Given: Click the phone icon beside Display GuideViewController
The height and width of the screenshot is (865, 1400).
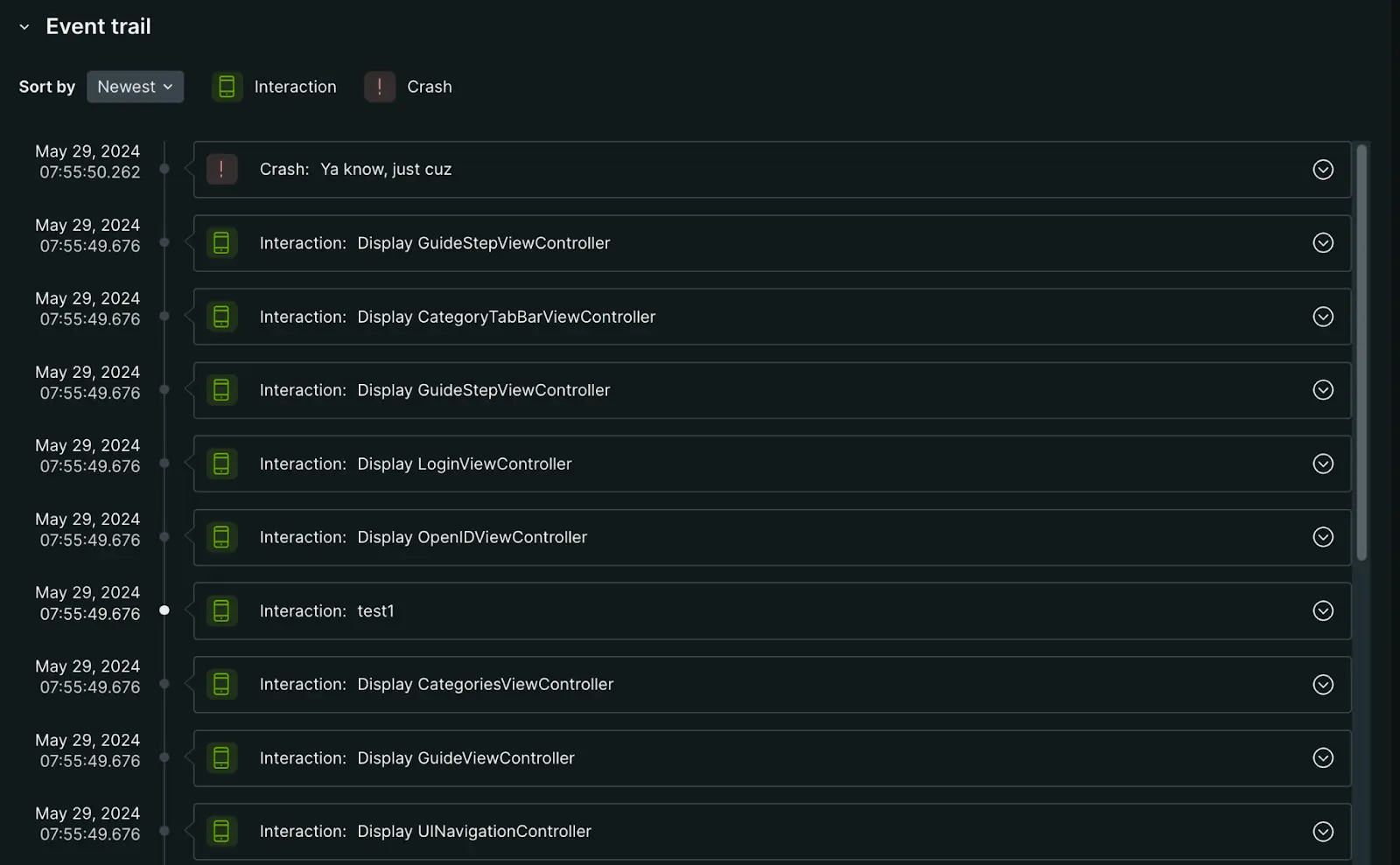Looking at the screenshot, I should pos(221,757).
